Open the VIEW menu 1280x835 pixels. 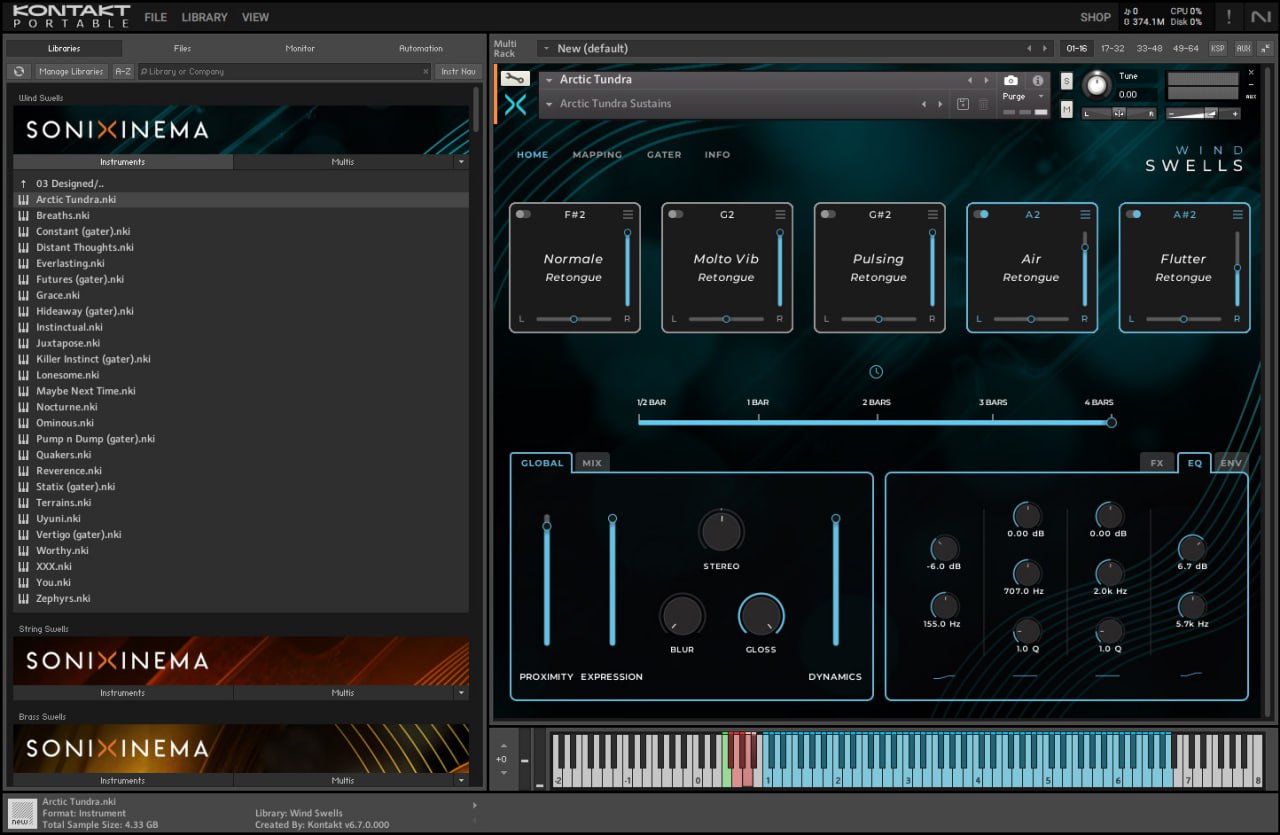pos(255,17)
